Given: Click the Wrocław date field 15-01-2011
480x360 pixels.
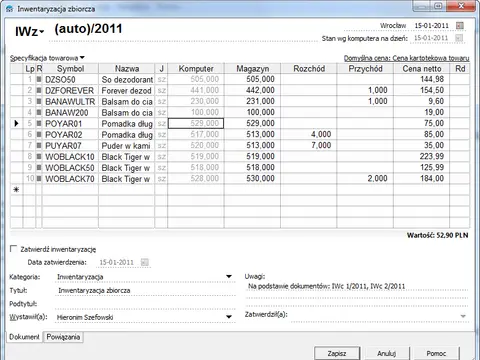Looking at the screenshot, I should coord(432,25).
